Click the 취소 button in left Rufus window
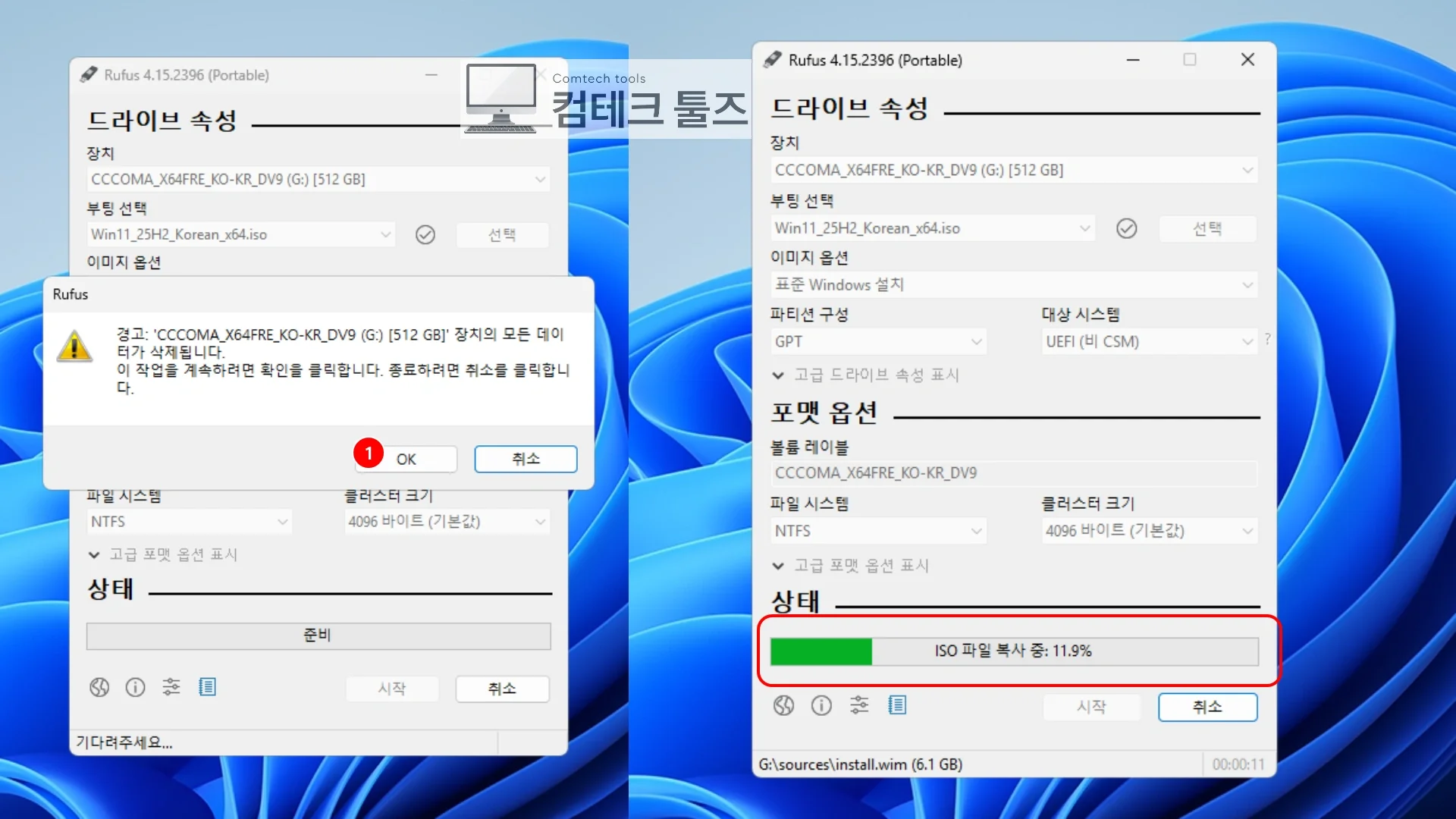This screenshot has width=1456, height=819. click(502, 689)
